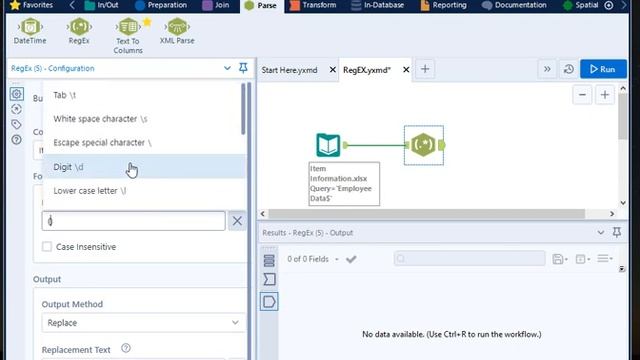Viewport: 640px width, 360px height.
Task: Open the navigation circle icon in sidebar
Action: click(x=16, y=109)
